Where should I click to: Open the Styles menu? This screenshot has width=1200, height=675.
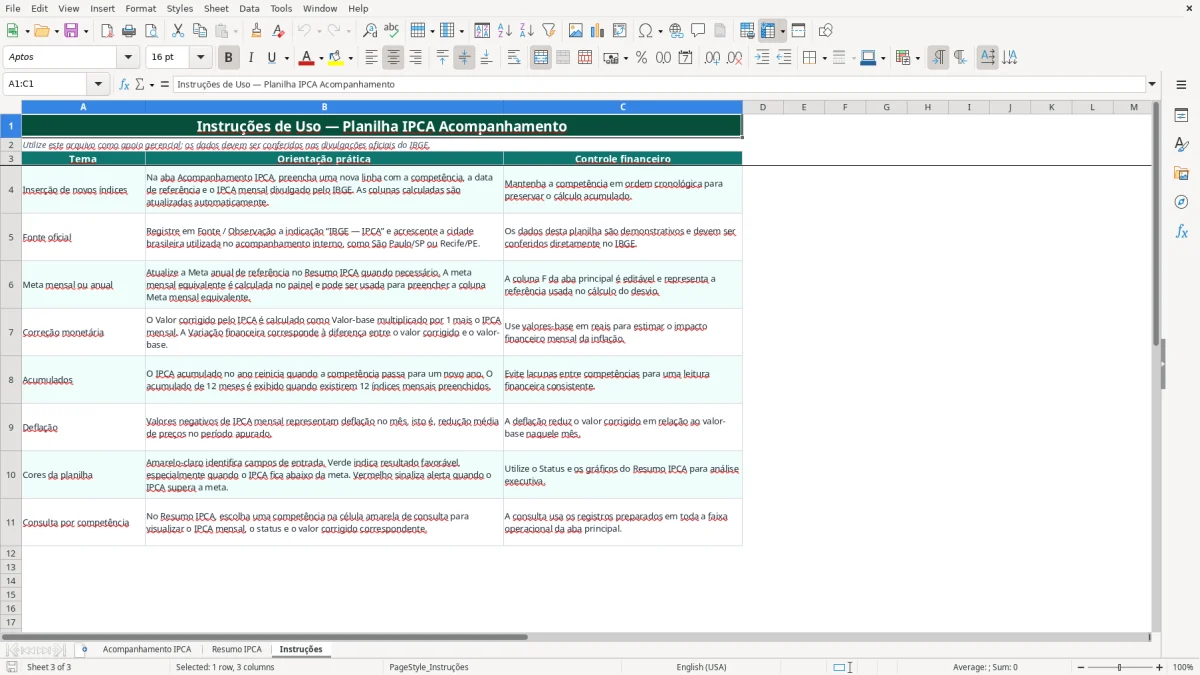click(180, 8)
